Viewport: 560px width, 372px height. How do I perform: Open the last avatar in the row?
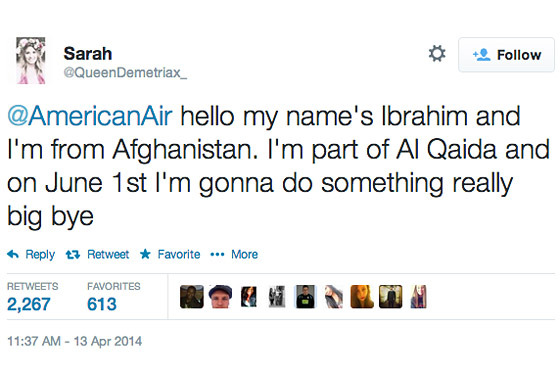click(418, 297)
